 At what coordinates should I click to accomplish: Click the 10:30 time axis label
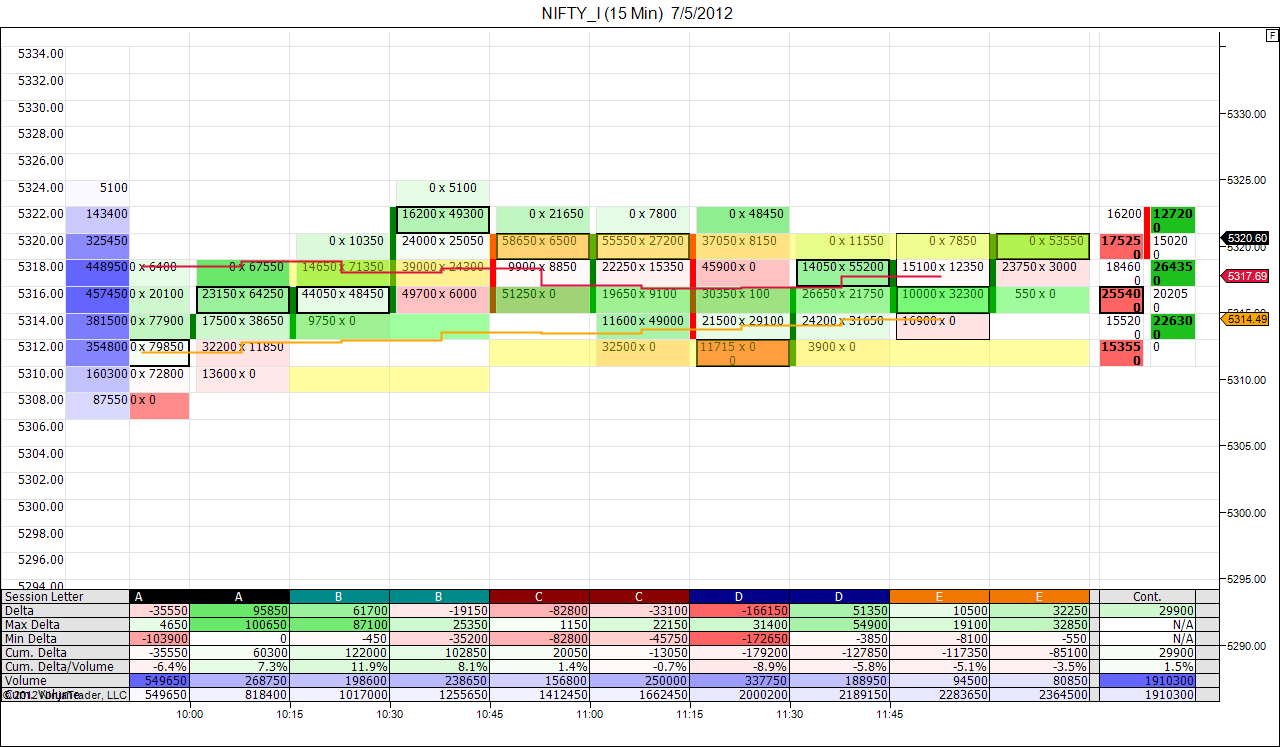(x=390, y=714)
